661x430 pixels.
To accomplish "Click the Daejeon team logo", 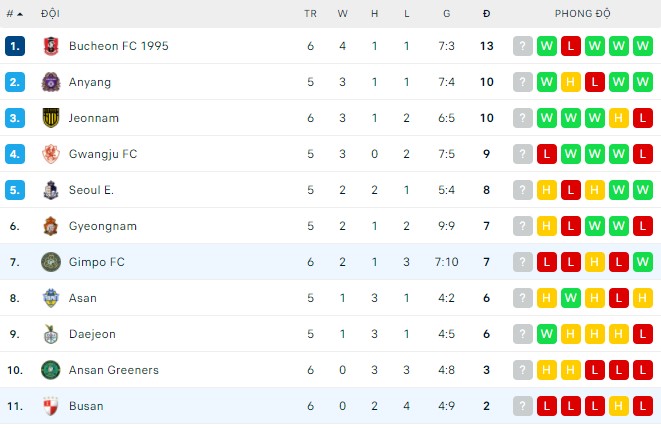I will 51,334.
